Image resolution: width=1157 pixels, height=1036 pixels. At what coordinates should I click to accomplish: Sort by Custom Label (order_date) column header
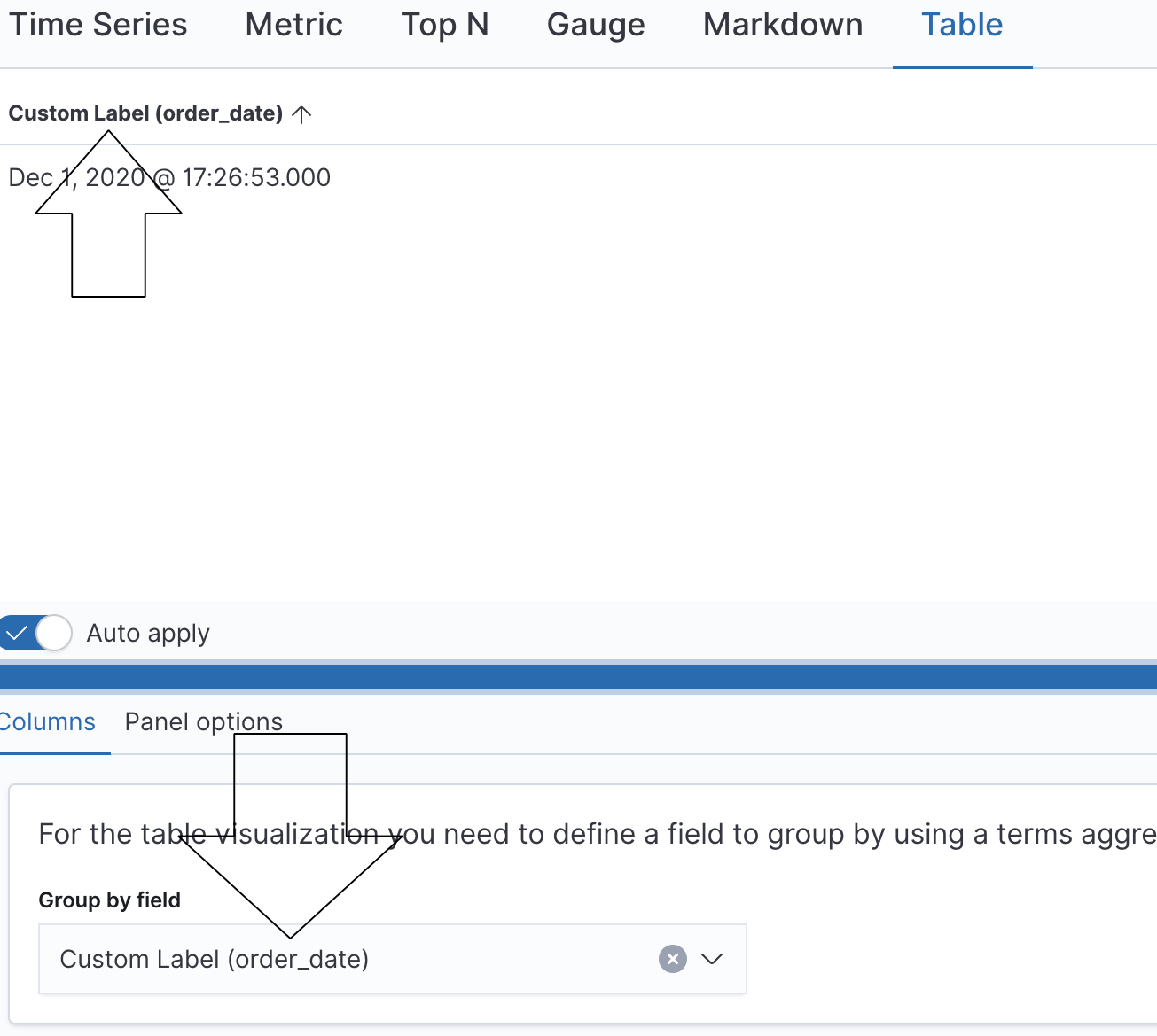pyautogui.click(x=145, y=113)
